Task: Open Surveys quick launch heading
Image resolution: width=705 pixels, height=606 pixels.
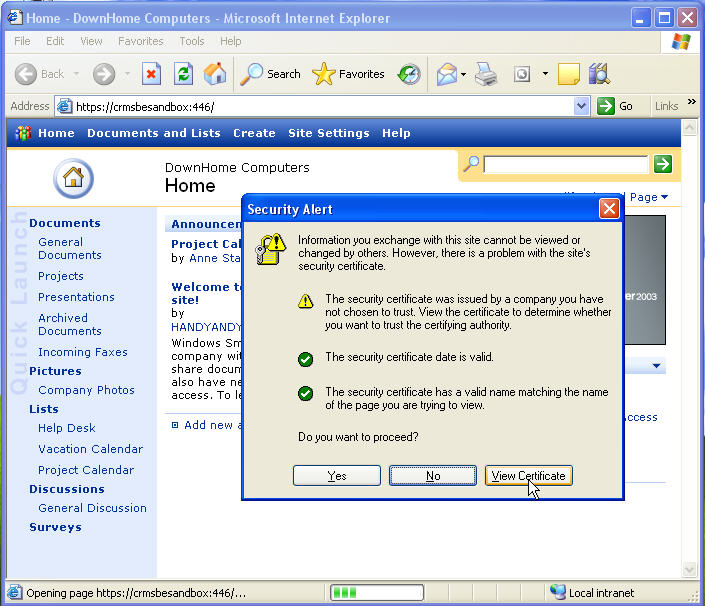Action: click(x=55, y=527)
